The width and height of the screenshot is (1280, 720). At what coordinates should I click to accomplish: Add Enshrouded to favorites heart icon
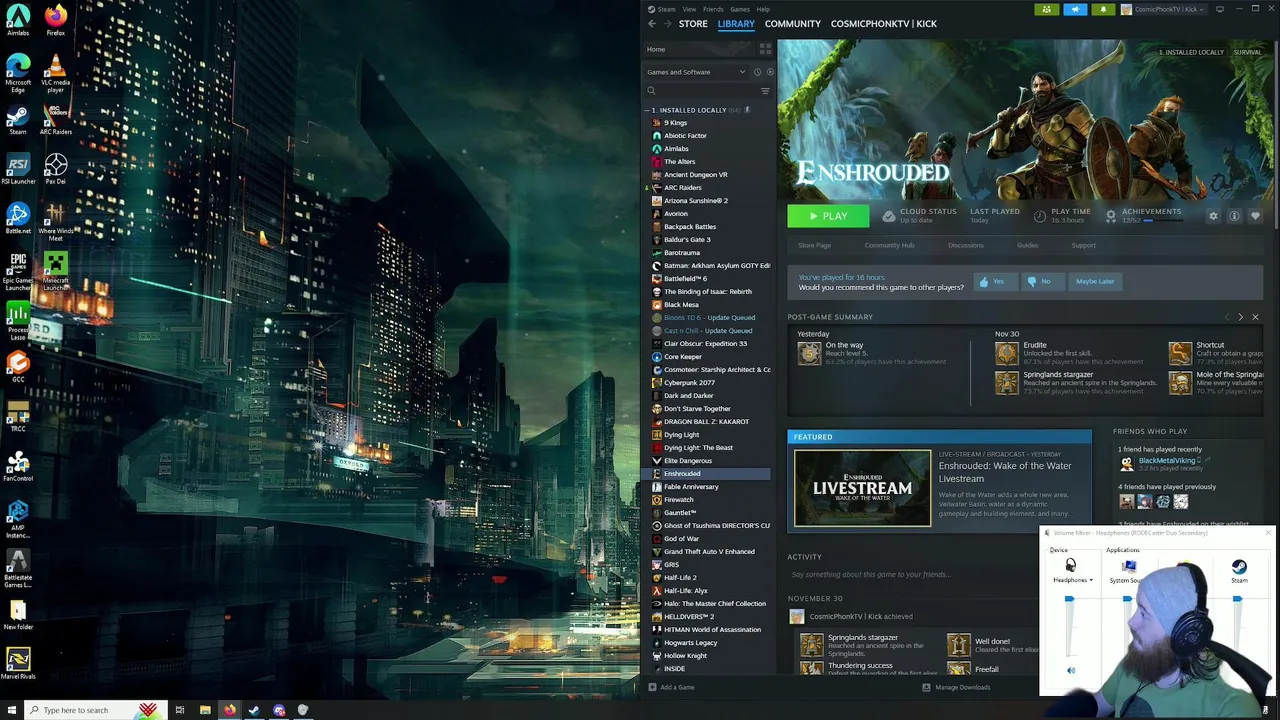coord(1255,216)
